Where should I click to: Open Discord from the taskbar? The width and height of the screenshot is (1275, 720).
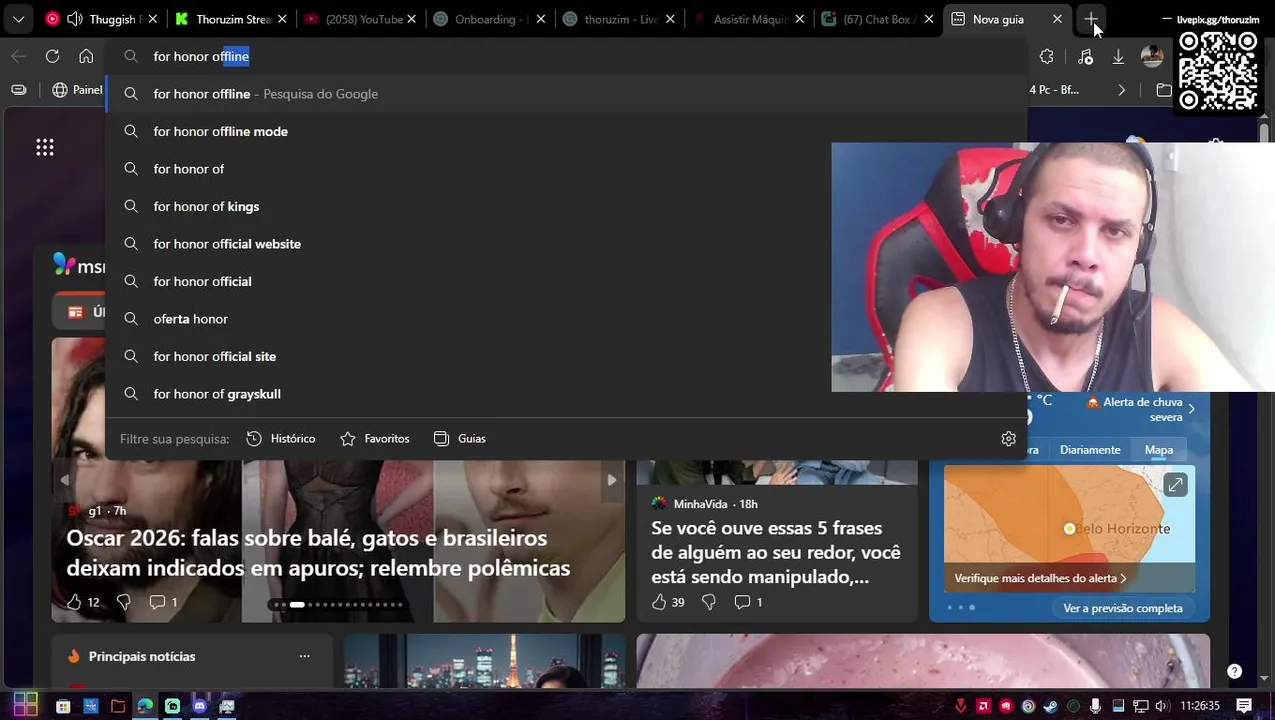(x=199, y=706)
